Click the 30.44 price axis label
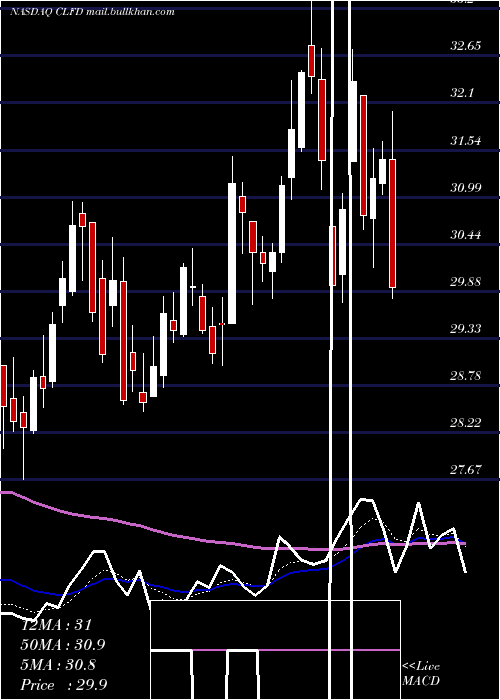This screenshot has height=700, width=500. pos(466,234)
